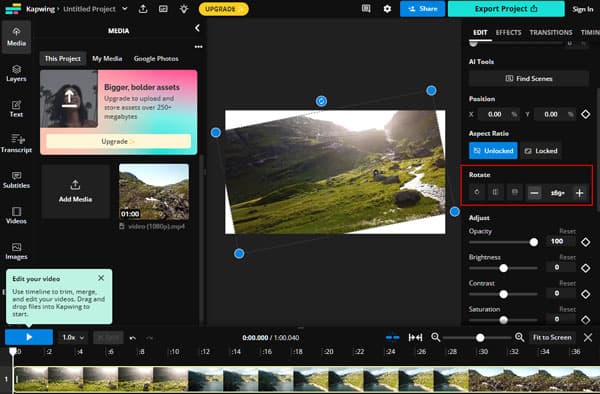Increase rotation with plus button

coord(580,193)
